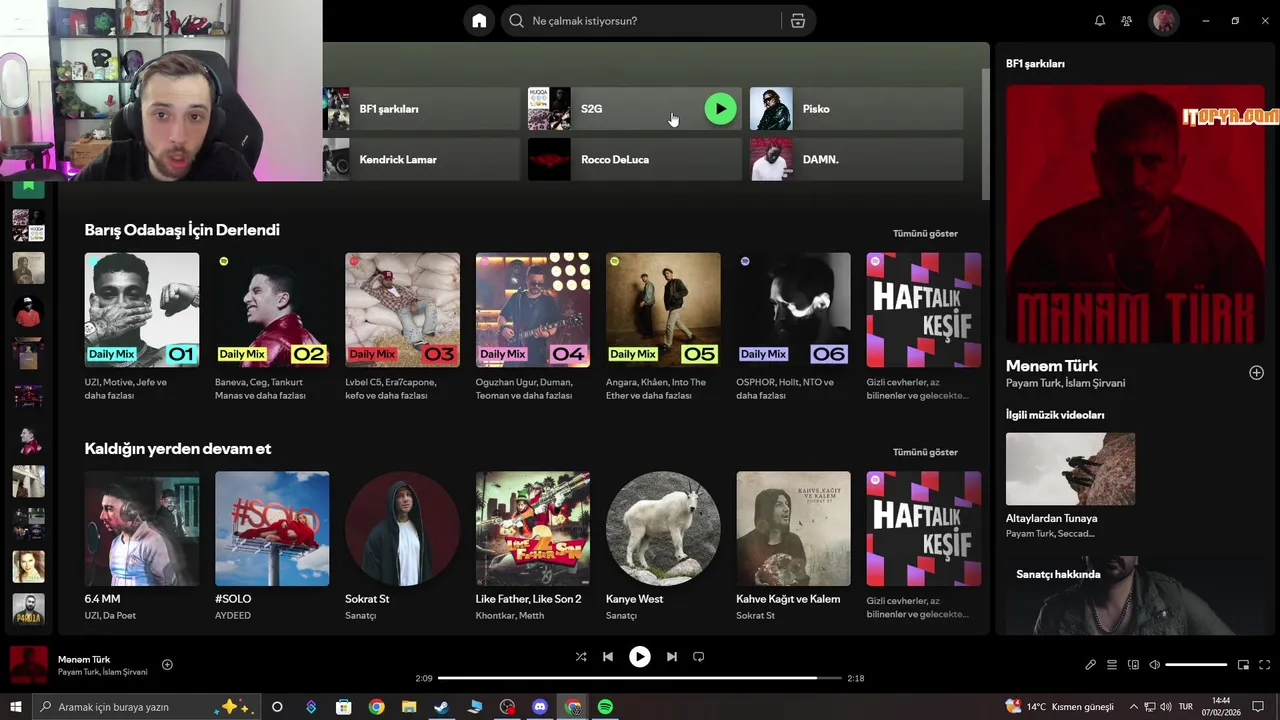Open the #SOLO album card
The width and height of the screenshot is (1280, 720).
tap(272, 546)
